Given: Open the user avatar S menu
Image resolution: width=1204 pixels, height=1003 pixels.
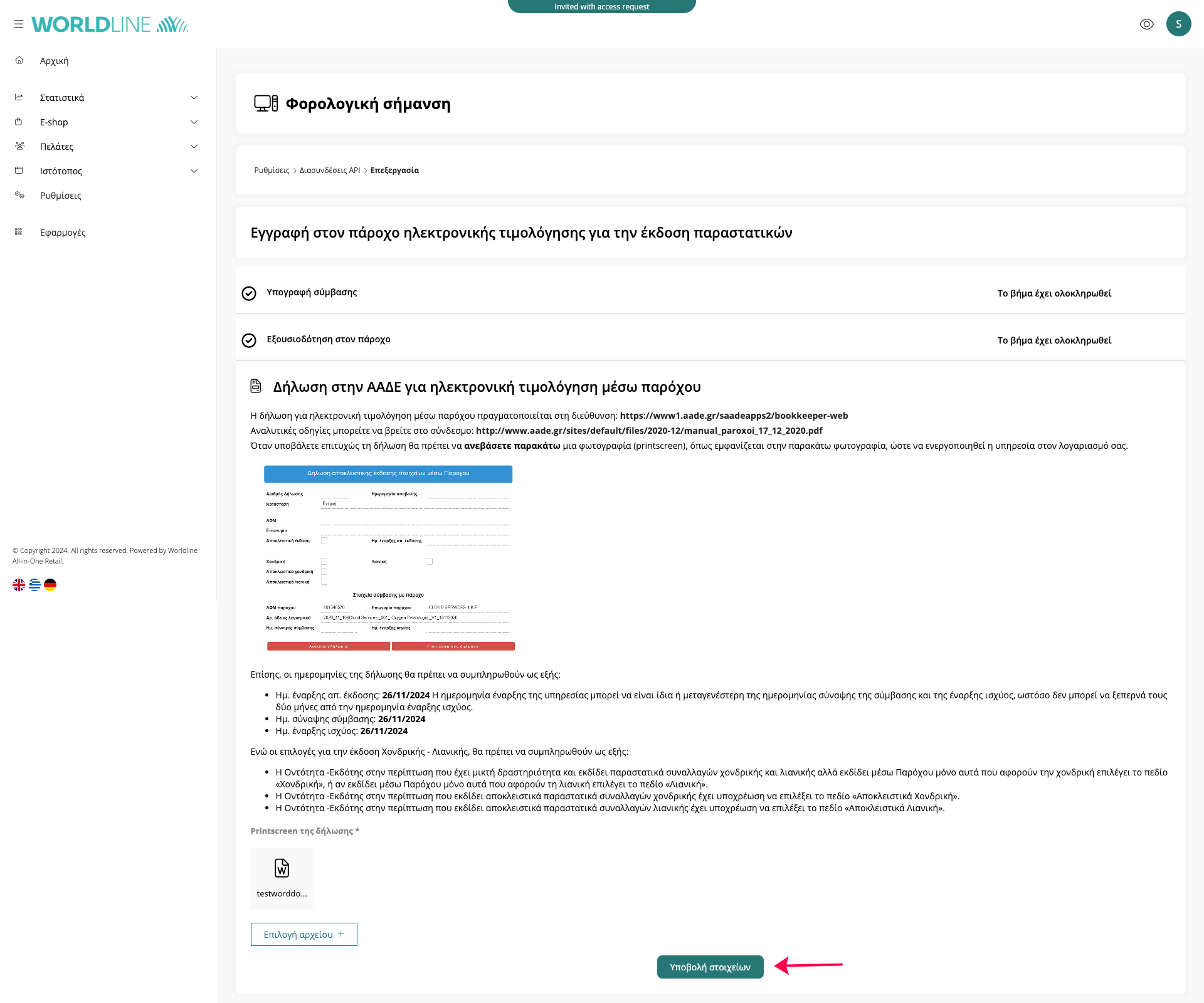Looking at the screenshot, I should coord(1178,24).
